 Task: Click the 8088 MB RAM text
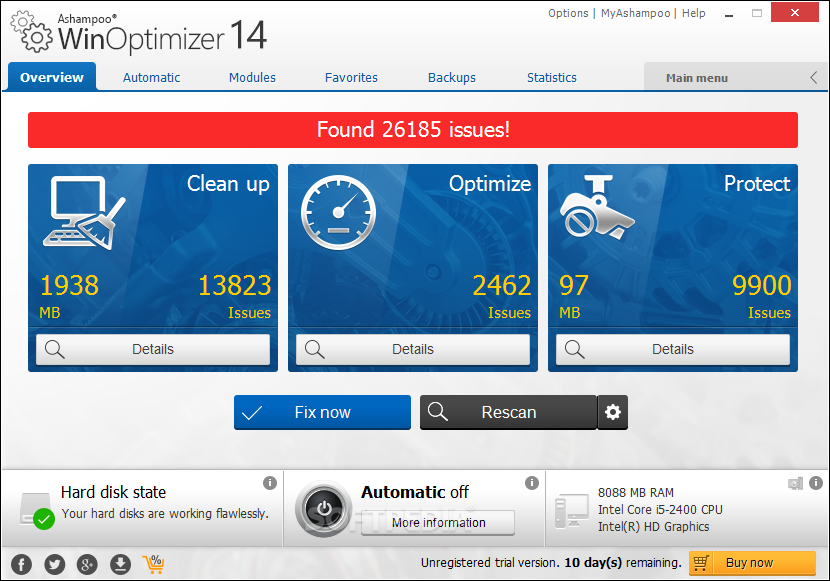tap(636, 493)
